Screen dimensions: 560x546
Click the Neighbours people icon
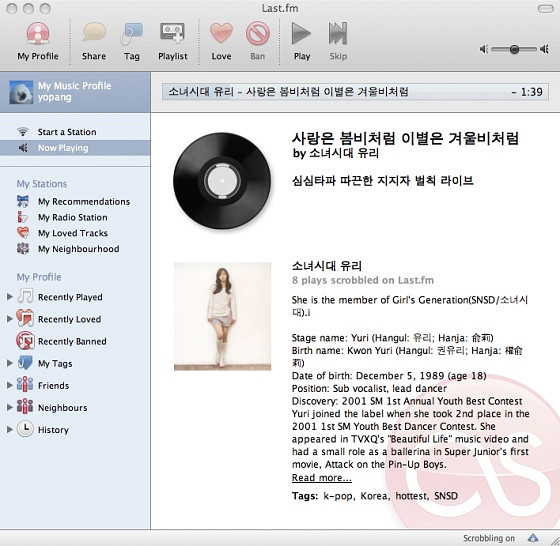point(25,407)
